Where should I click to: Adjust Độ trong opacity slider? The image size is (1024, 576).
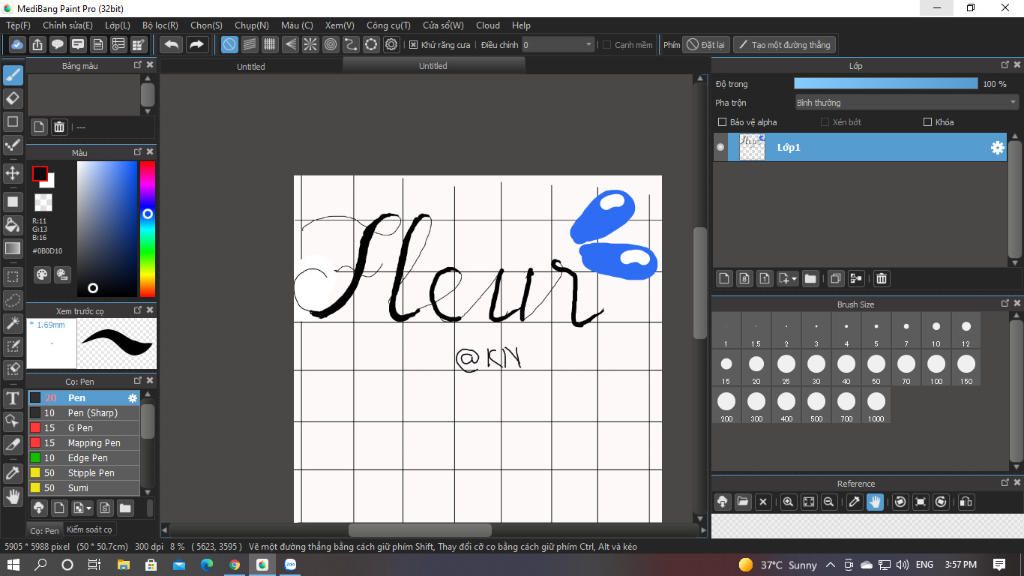(886, 84)
